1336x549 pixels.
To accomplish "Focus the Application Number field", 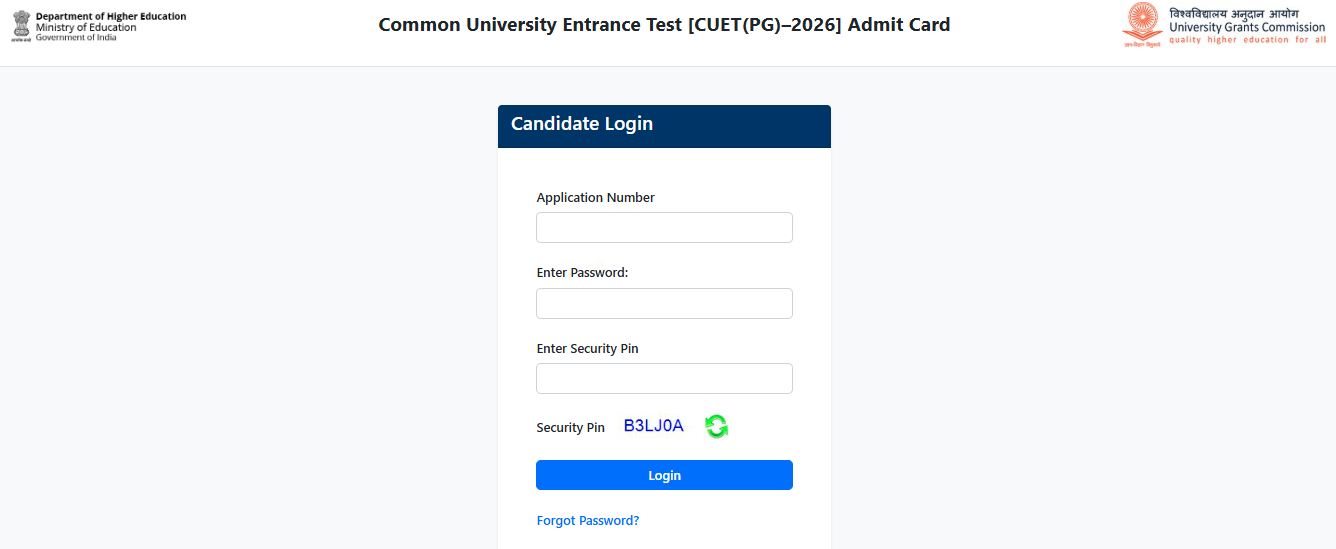I will point(664,228).
